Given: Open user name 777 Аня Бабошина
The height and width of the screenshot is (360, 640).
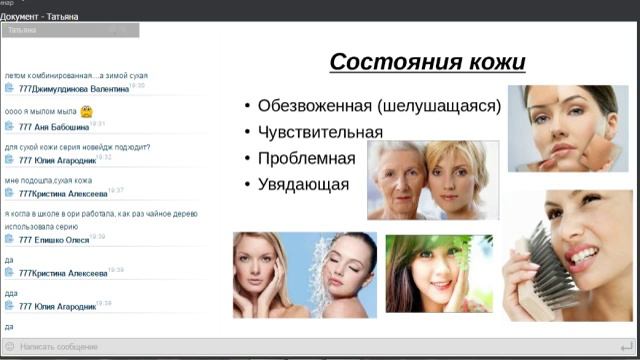Looking at the screenshot, I should tap(54, 127).
